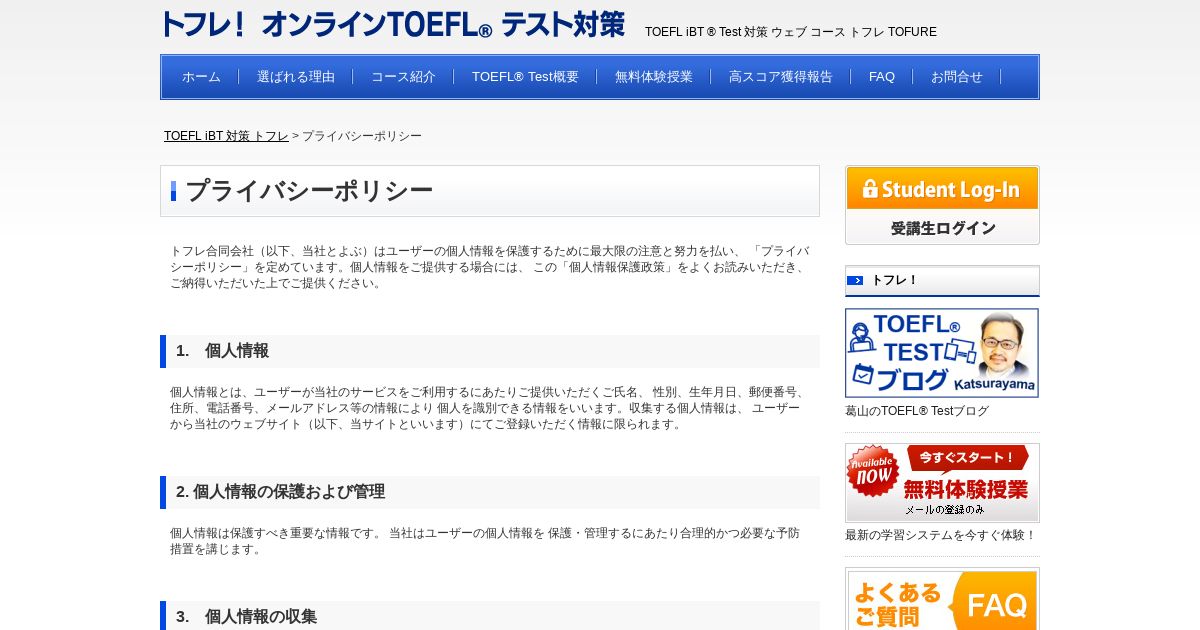Viewport: 1200px width, 630px height.
Task: Open the 無料体験授業 menu item
Action: point(654,77)
